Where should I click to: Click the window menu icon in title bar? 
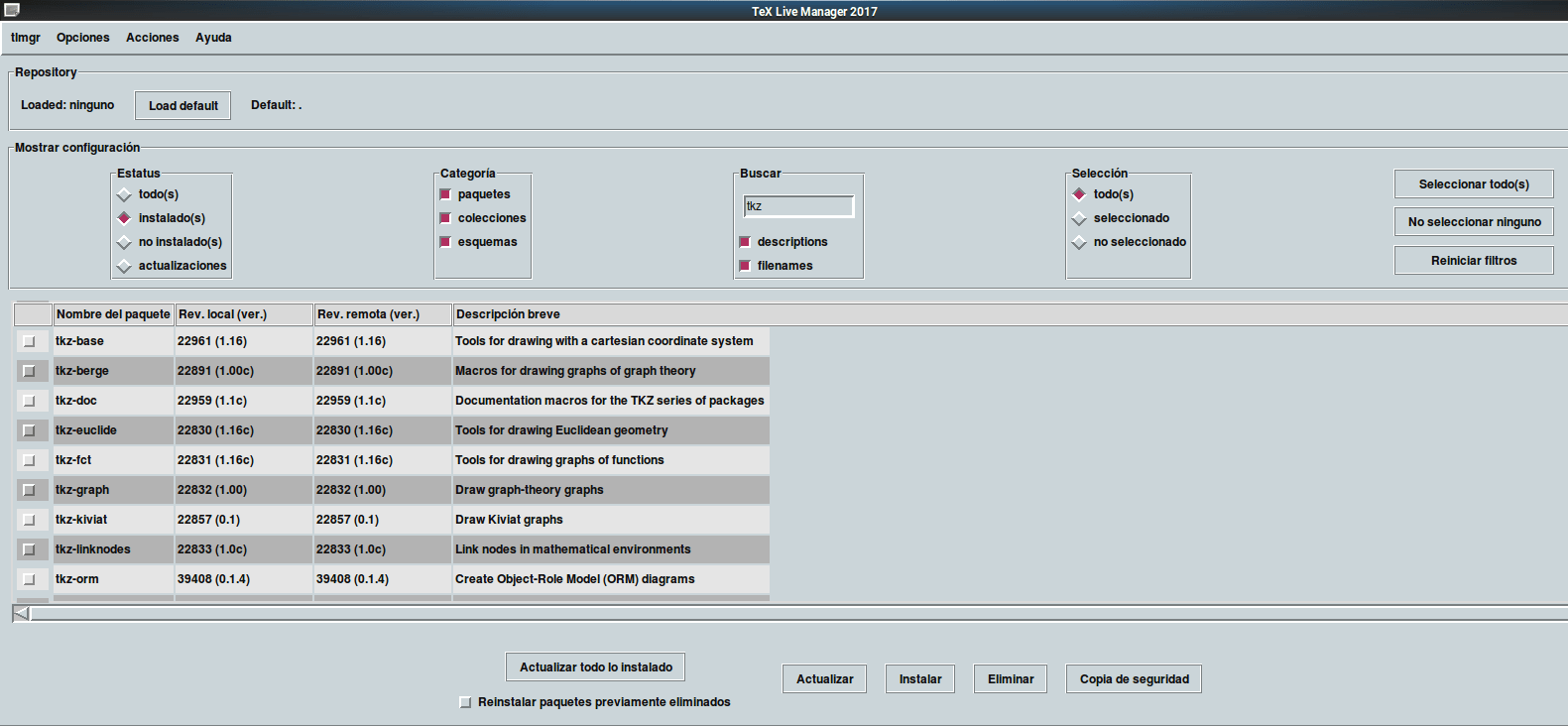click(x=12, y=10)
